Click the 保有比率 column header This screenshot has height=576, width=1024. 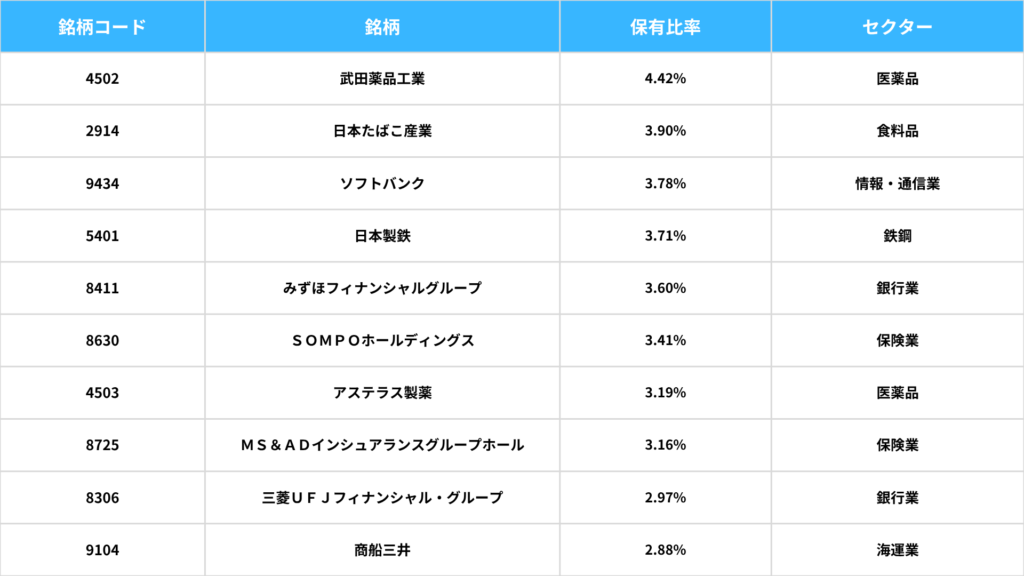pos(665,26)
